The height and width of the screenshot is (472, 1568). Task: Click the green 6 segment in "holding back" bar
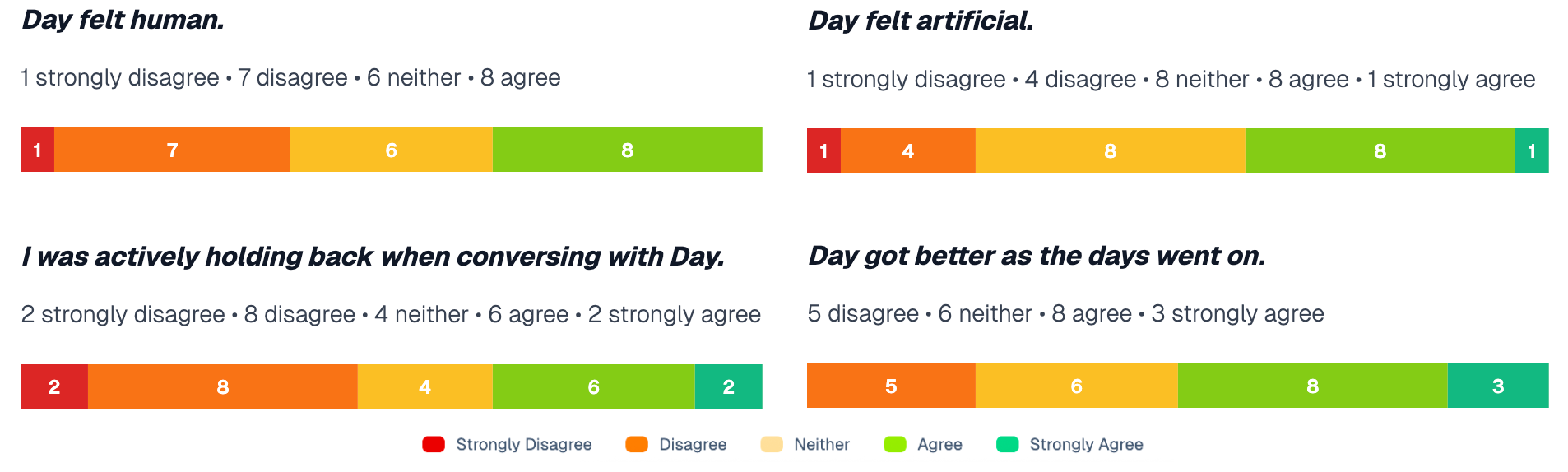click(593, 386)
